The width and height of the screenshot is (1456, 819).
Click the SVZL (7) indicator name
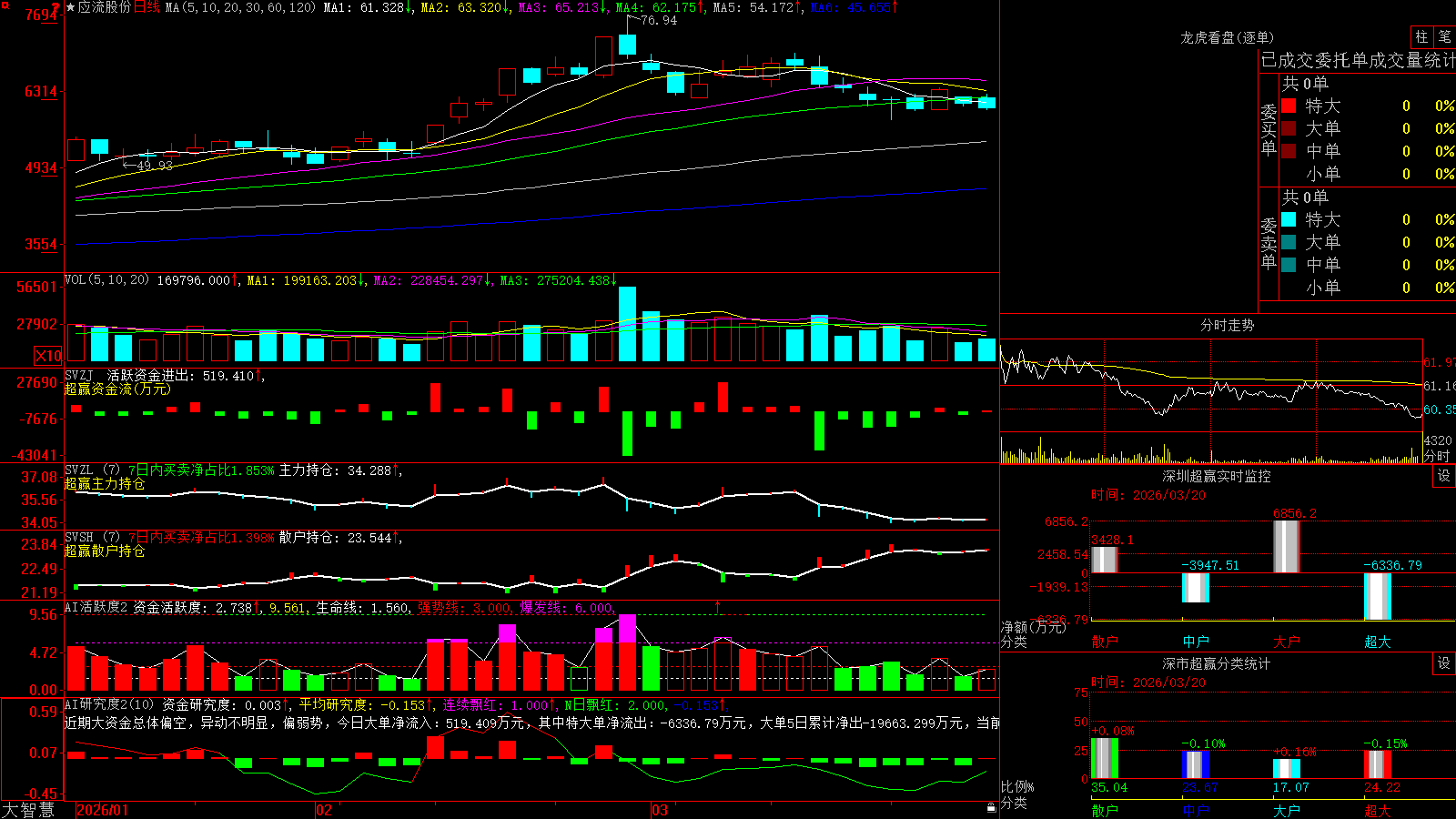[92, 470]
